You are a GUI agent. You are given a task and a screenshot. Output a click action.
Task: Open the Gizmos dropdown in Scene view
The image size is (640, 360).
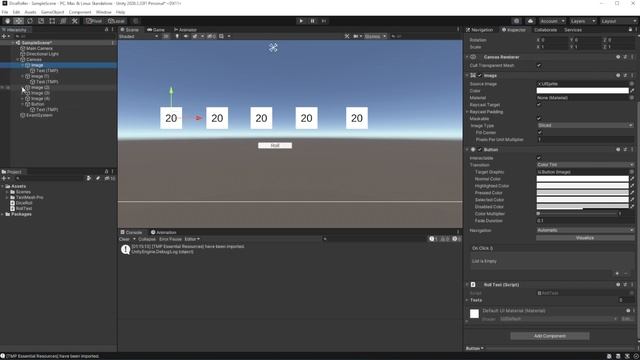pos(375,36)
